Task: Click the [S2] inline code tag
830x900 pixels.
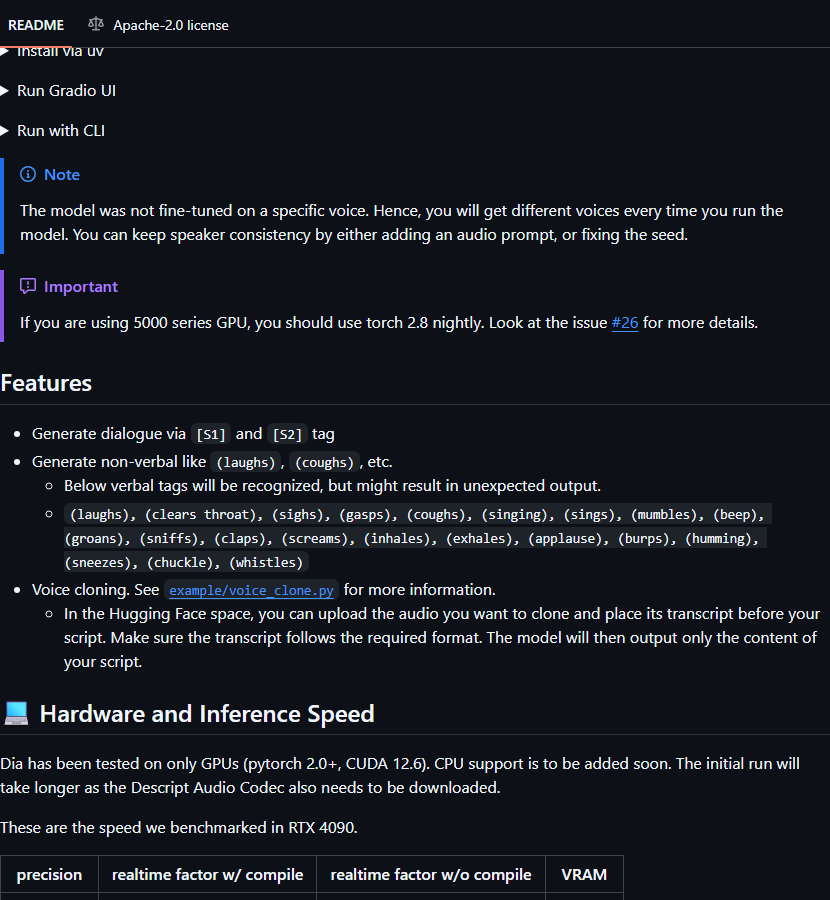Action: pos(287,435)
